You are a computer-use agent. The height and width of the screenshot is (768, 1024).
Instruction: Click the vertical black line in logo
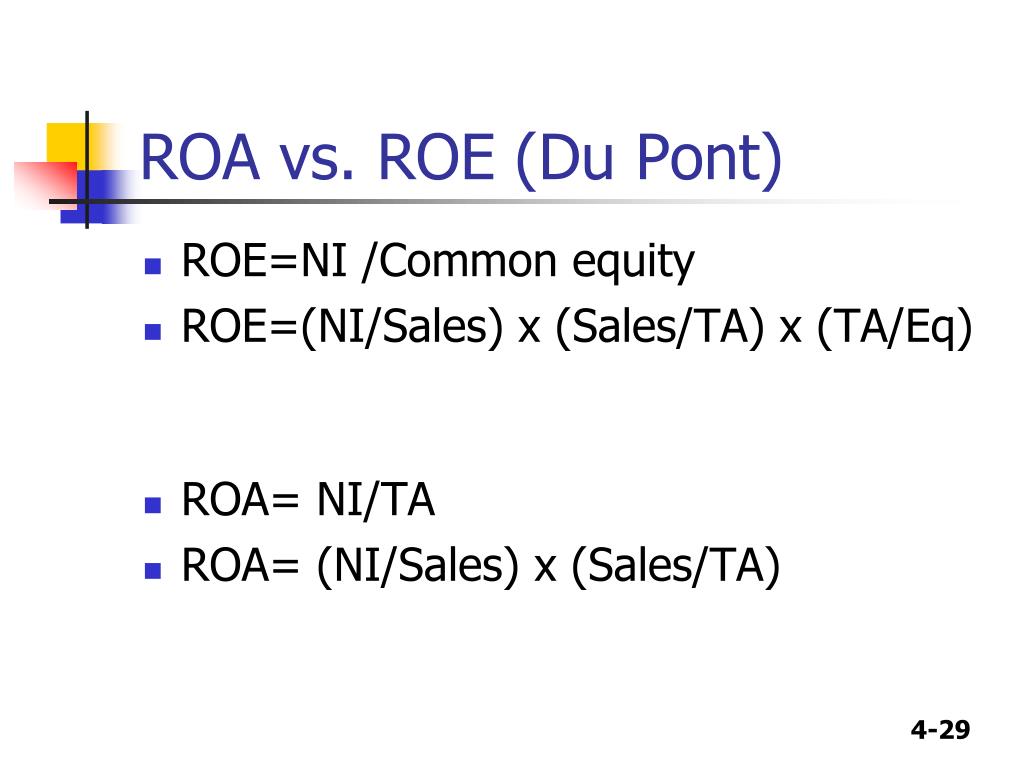(x=87, y=170)
